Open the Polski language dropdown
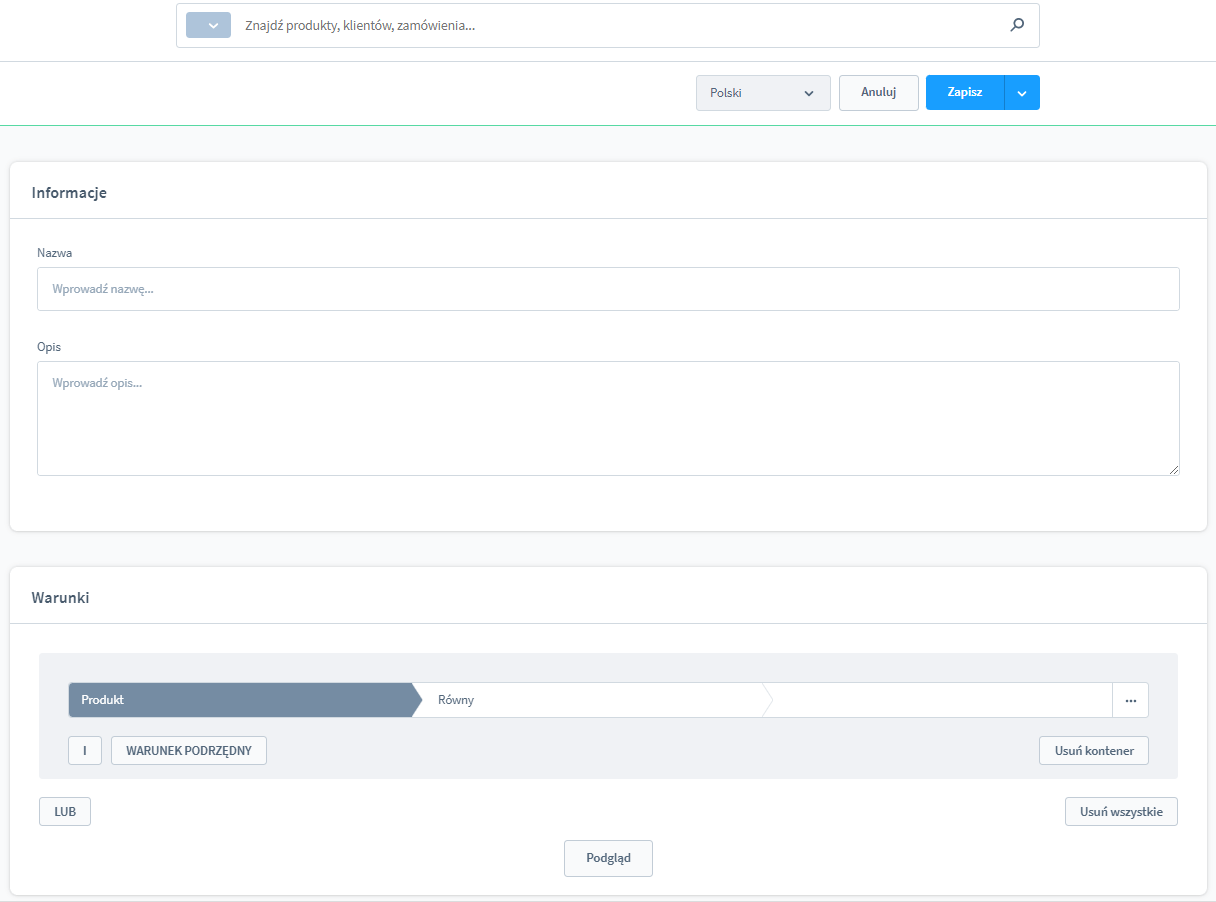 (x=762, y=93)
